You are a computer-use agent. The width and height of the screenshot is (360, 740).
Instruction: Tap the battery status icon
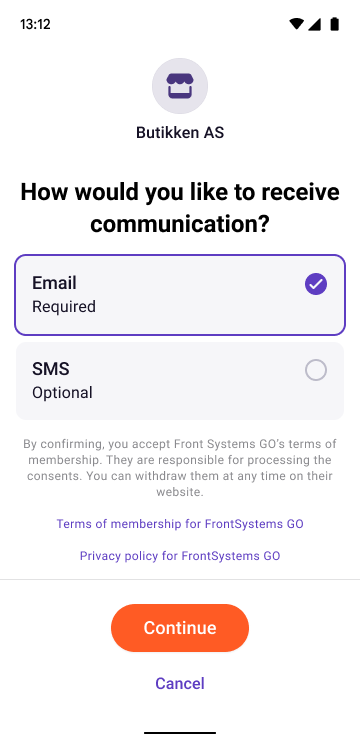click(335, 24)
